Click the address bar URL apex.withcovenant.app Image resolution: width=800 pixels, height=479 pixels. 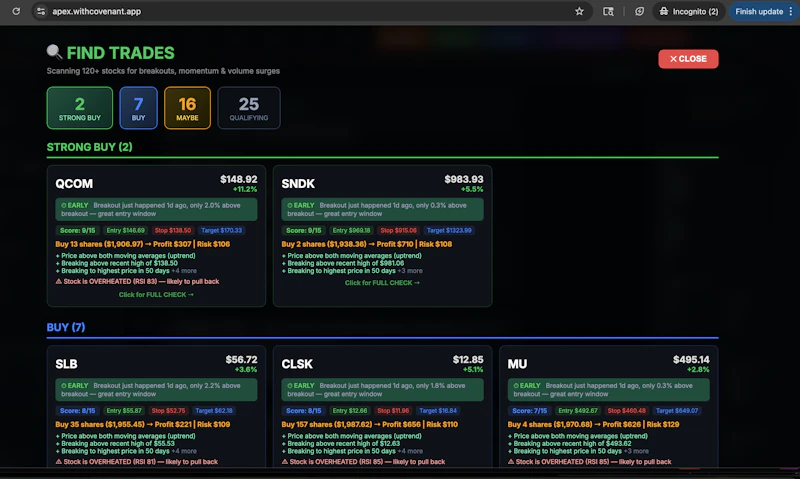[x=96, y=11]
